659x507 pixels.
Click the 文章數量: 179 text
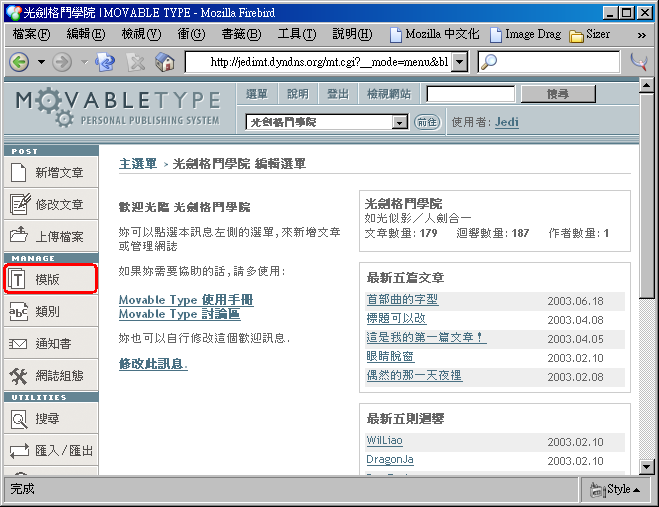point(401,233)
